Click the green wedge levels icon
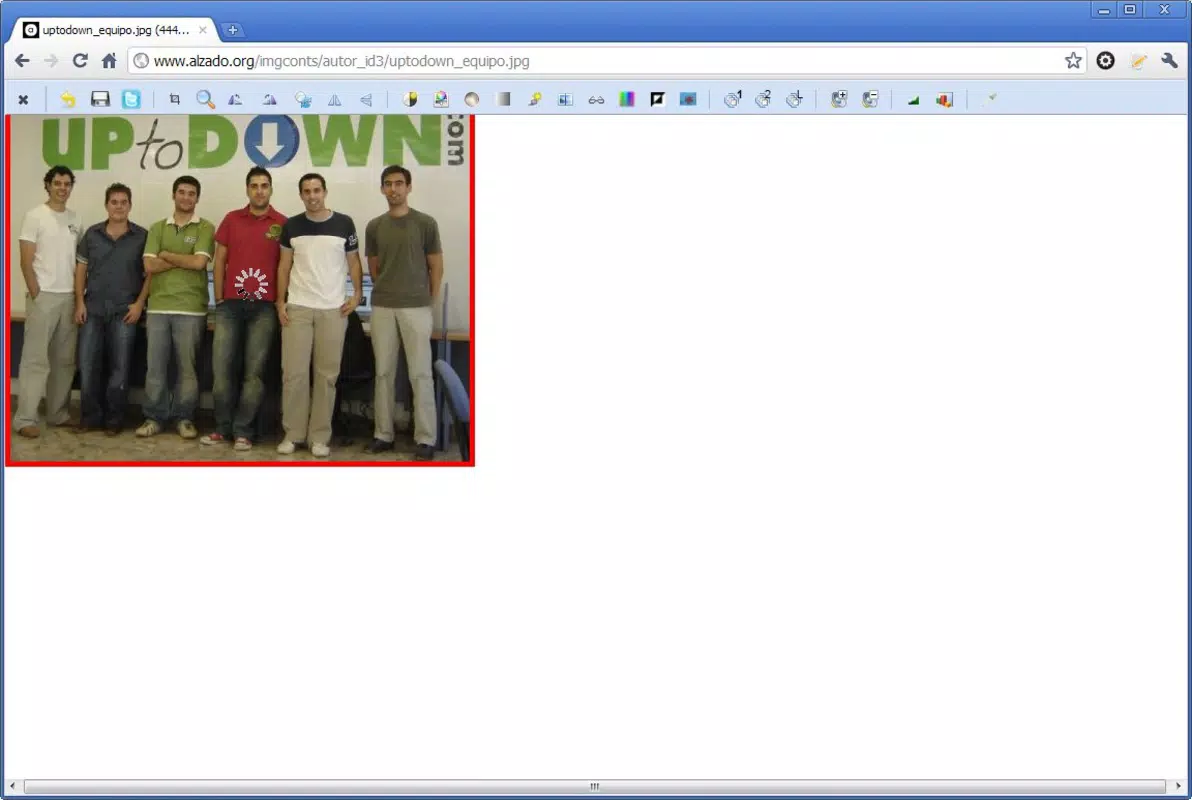The image size is (1192, 800). point(914,100)
